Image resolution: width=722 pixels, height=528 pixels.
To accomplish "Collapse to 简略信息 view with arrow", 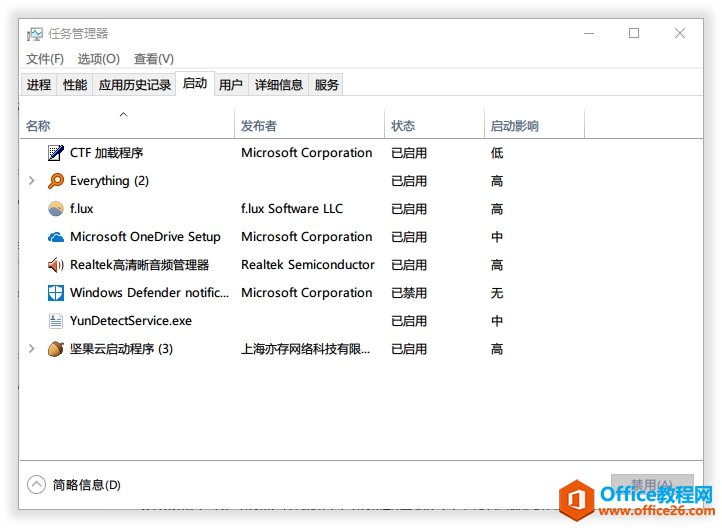I will [x=36, y=484].
